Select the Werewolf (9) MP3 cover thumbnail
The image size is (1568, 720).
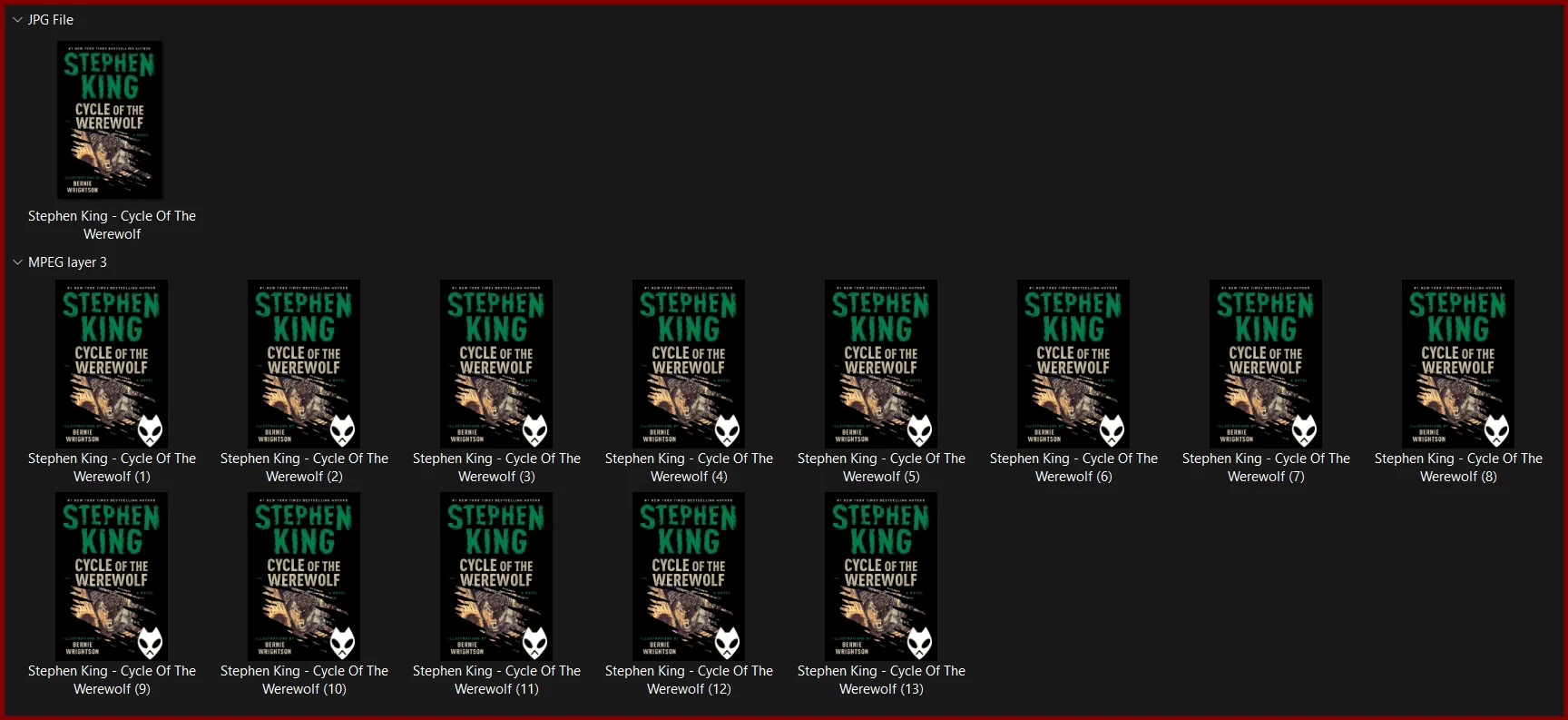click(112, 577)
